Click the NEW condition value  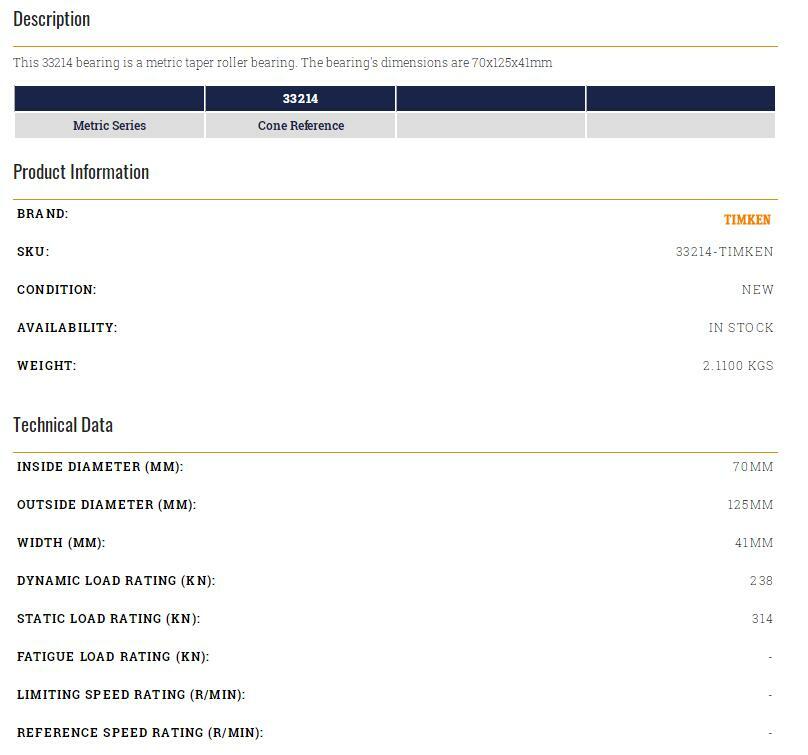coord(757,290)
